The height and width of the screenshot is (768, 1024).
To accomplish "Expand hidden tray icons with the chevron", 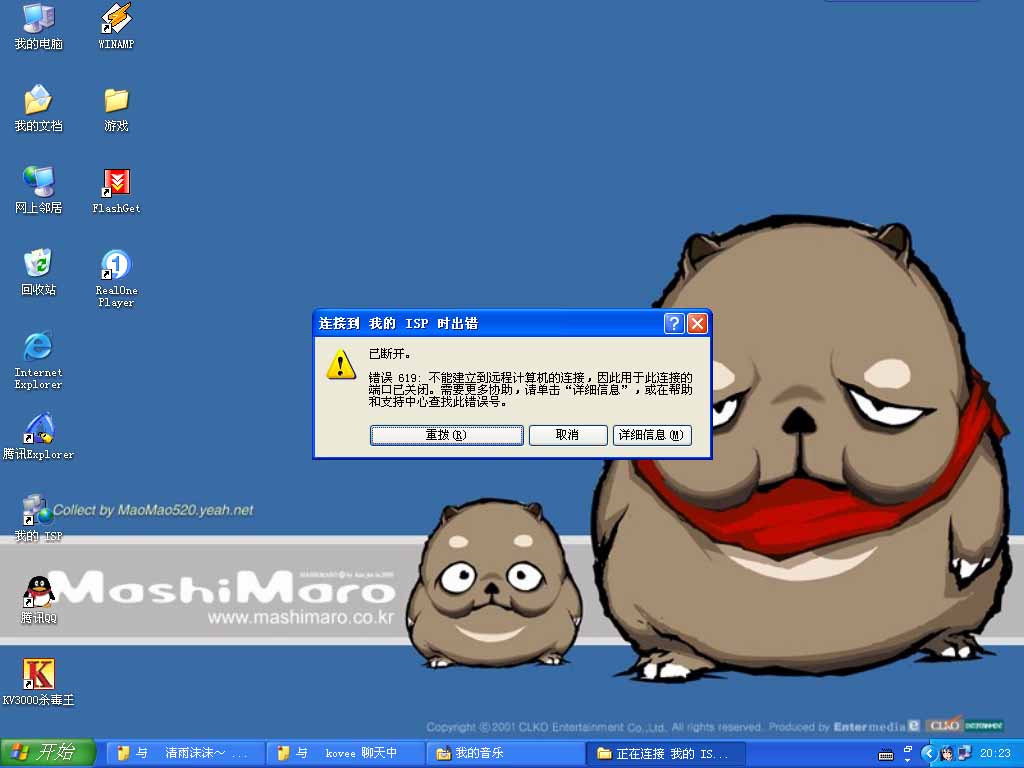I will 929,754.
